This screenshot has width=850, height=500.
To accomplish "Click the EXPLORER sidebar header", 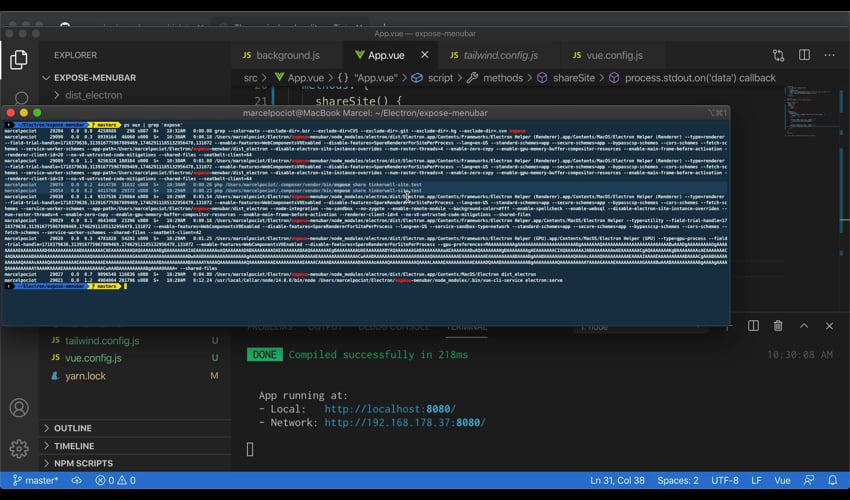I will (x=75, y=55).
